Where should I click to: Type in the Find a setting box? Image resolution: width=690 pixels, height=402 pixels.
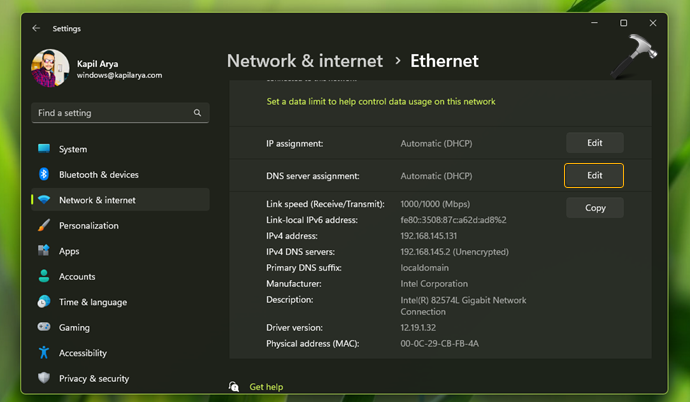point(110,113)
